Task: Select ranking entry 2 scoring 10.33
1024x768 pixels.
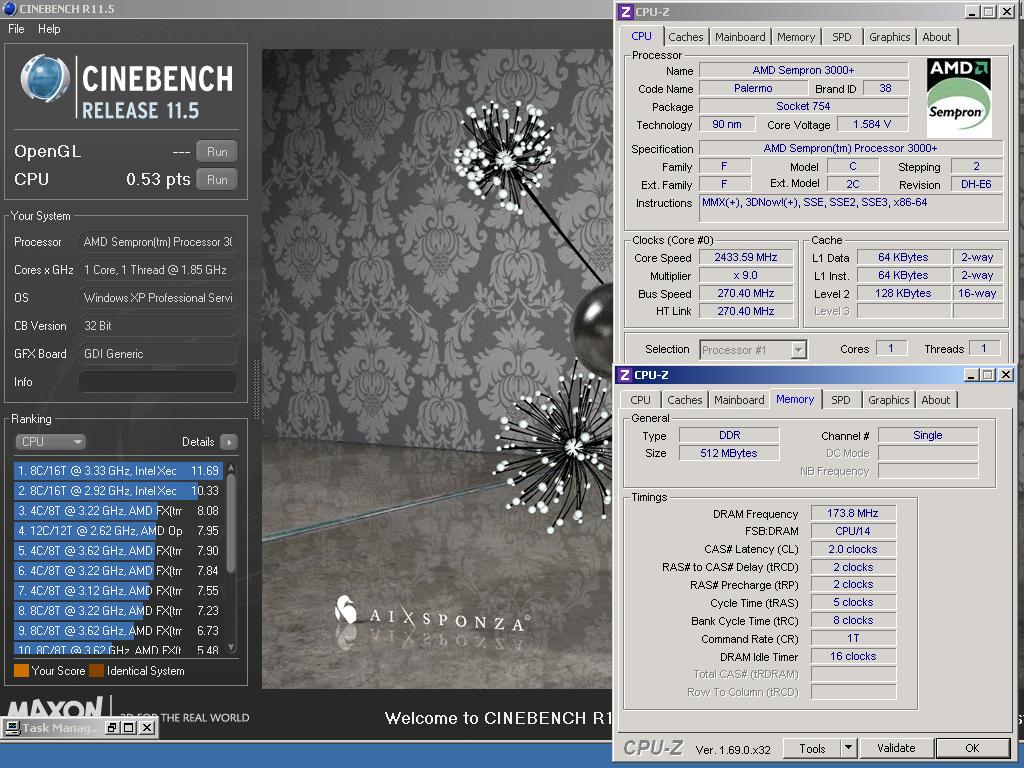Action: [118, 490]
